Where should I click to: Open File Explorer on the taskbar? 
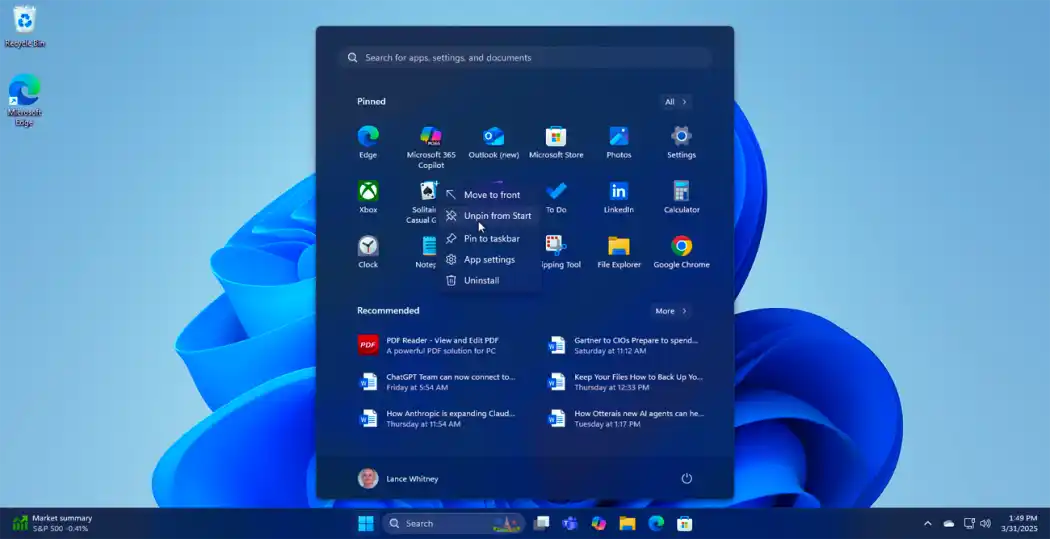tap(627, 524)
